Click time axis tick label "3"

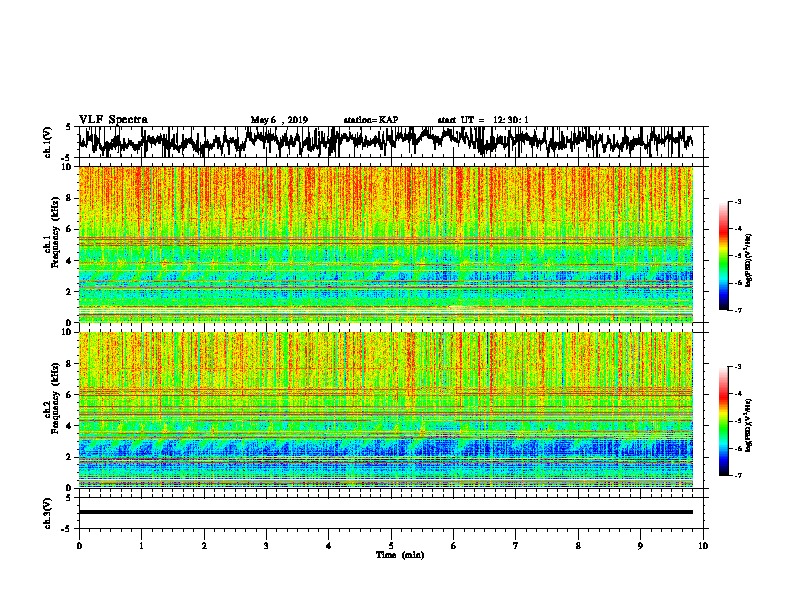coord(266,546)
